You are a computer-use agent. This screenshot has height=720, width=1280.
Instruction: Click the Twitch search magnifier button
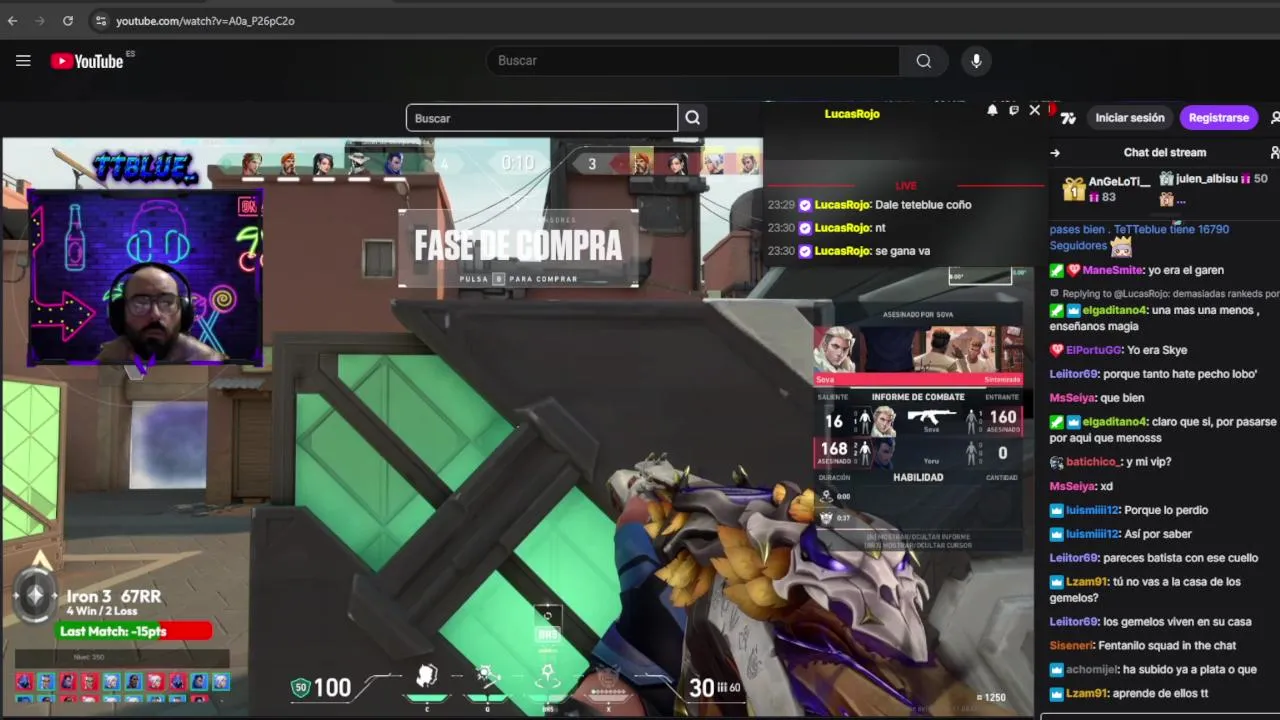(692, 118)
